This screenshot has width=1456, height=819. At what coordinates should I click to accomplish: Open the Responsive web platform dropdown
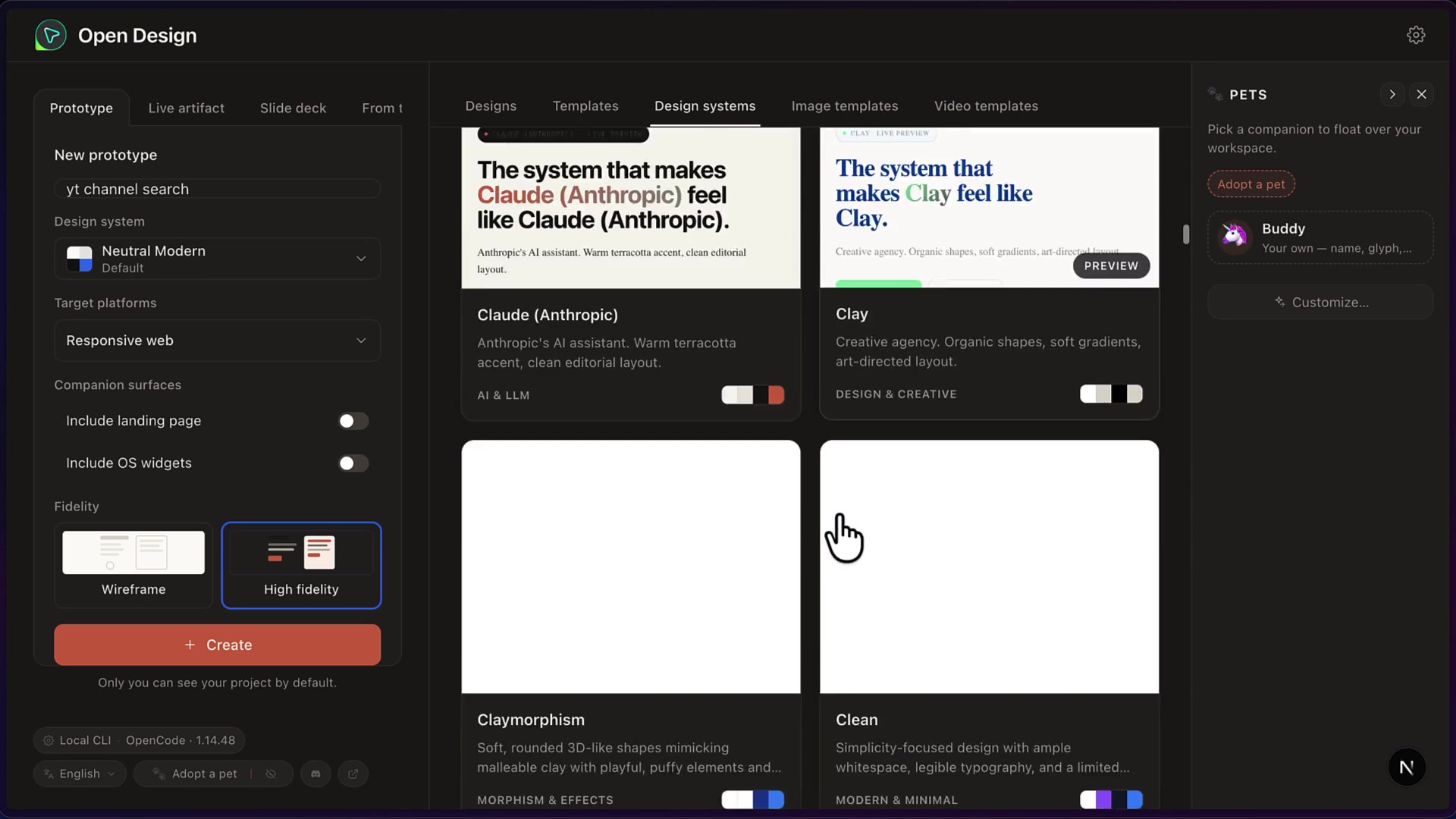point(218,340)
